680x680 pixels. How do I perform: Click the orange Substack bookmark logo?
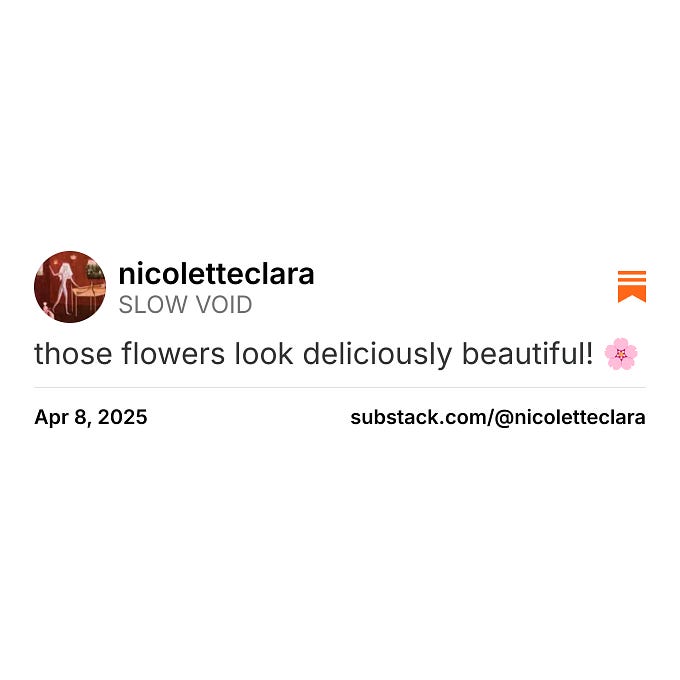[x=632, y=287]
